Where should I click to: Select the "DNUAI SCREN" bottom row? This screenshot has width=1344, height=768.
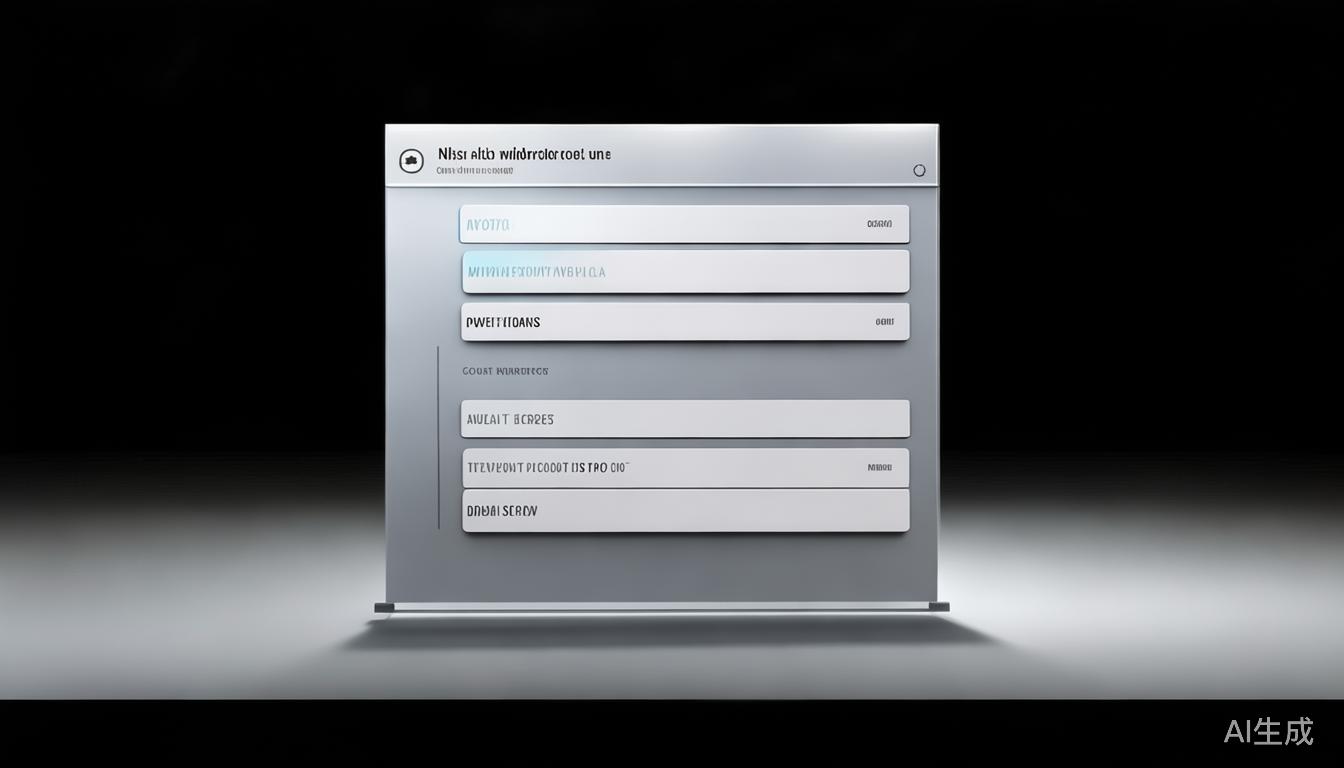684,511
